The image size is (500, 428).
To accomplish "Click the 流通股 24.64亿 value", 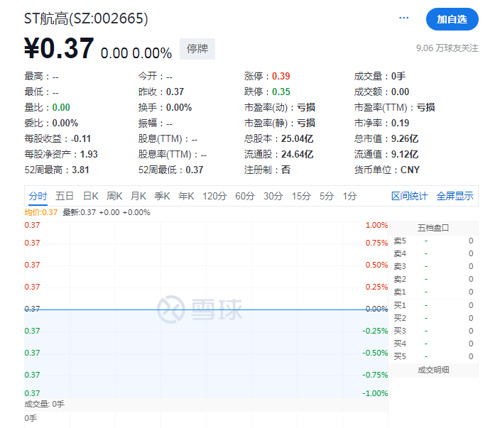I will (297, 154).
